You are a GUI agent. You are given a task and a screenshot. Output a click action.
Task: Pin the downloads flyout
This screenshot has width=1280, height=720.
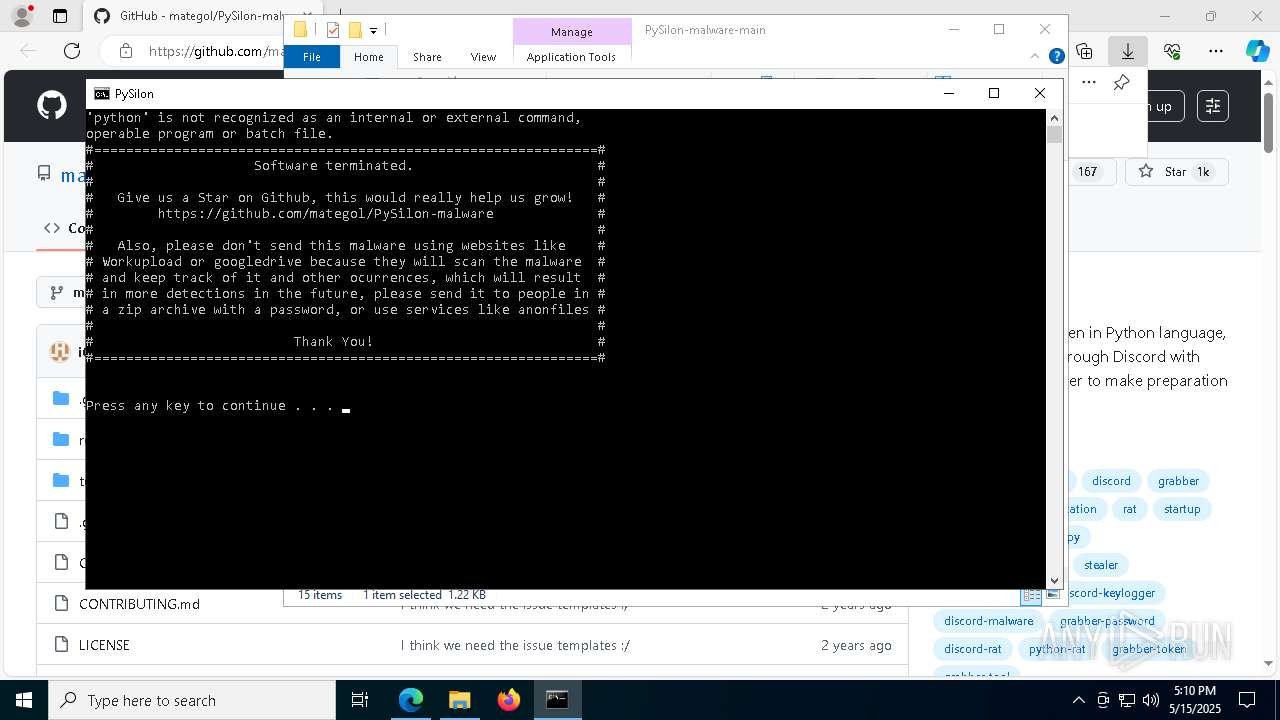(x=1121, y=82)
